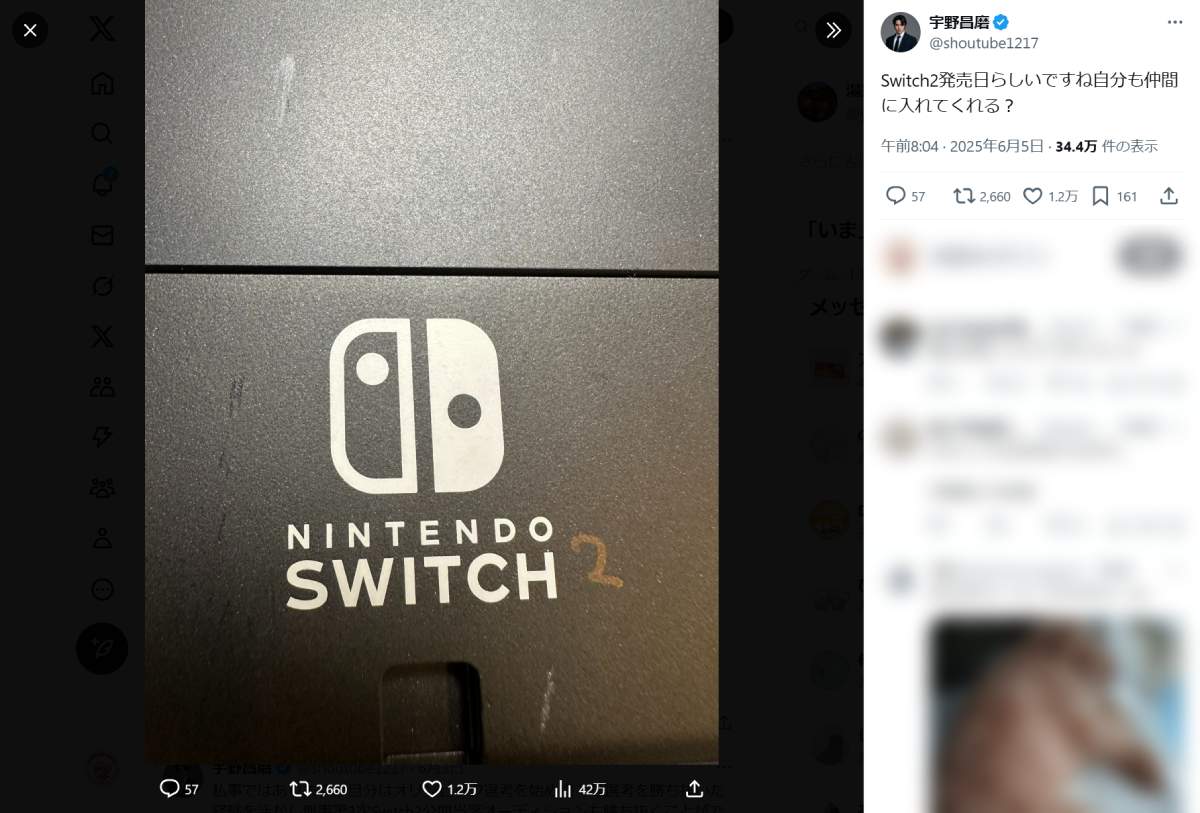
Task: Go to Home in the left sidebar
Action: (102, 83)
